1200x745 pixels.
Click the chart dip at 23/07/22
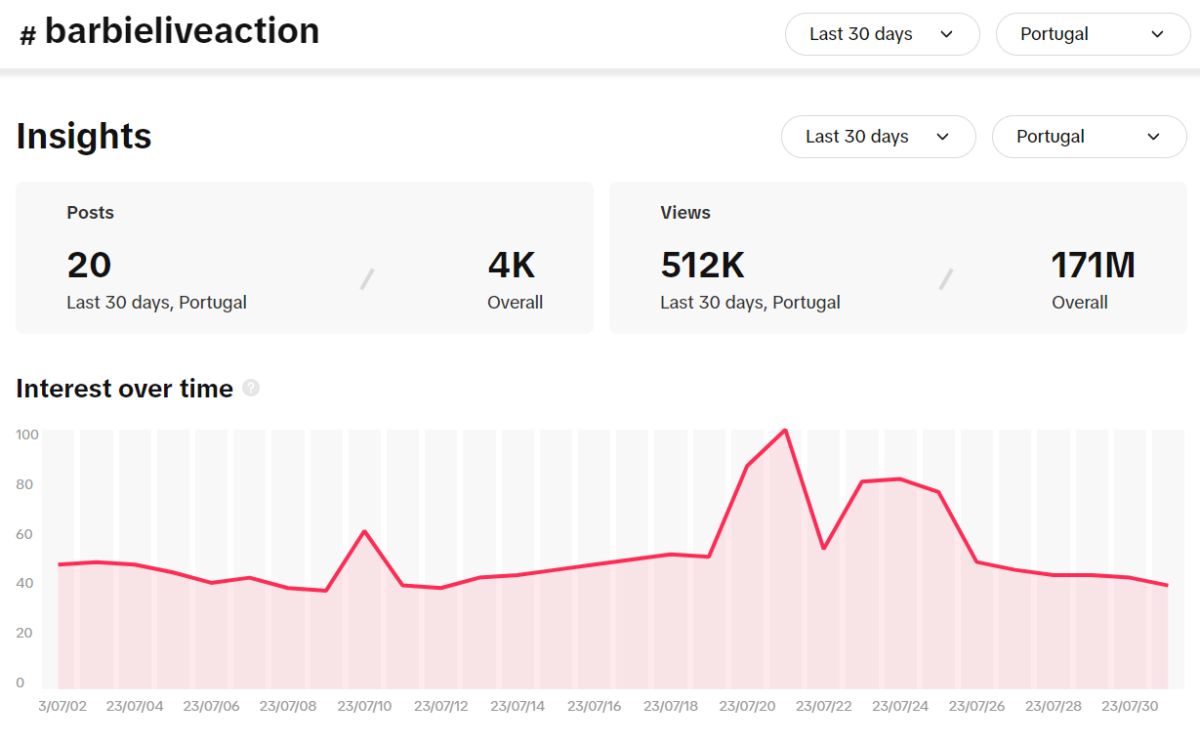[823, 547]
